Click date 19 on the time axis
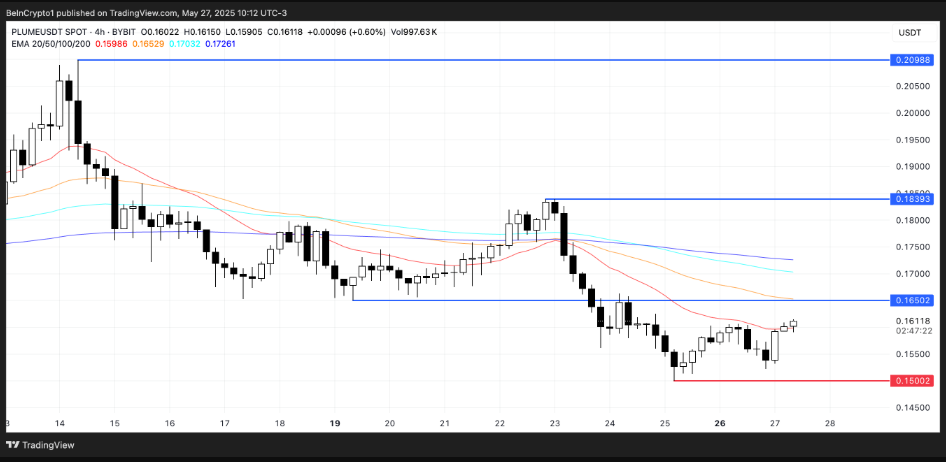The height and width of the screenshot is (462, 946). click(334, 423)
